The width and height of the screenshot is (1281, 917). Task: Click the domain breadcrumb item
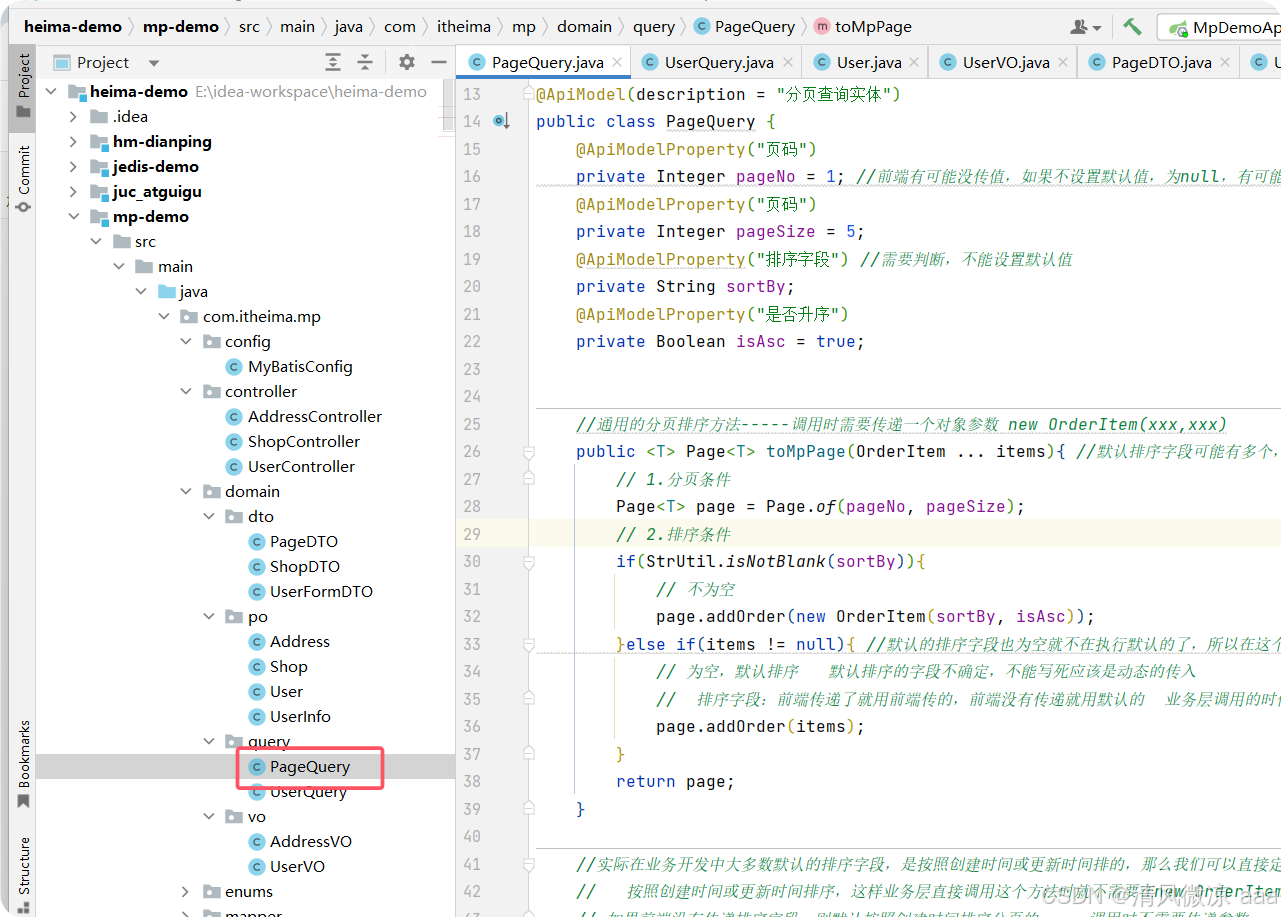coord(585,27)
